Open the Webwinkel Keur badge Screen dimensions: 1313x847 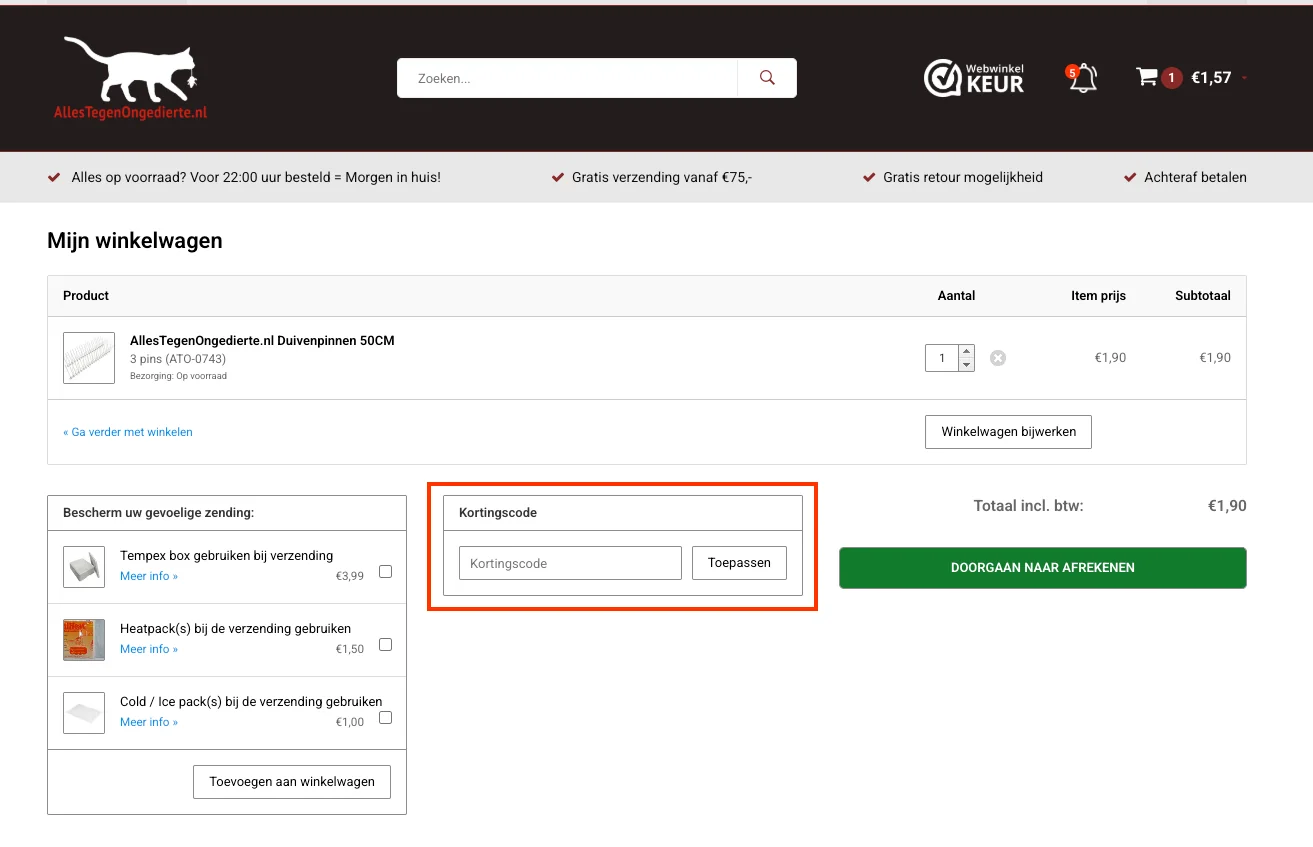coord(974,78)
